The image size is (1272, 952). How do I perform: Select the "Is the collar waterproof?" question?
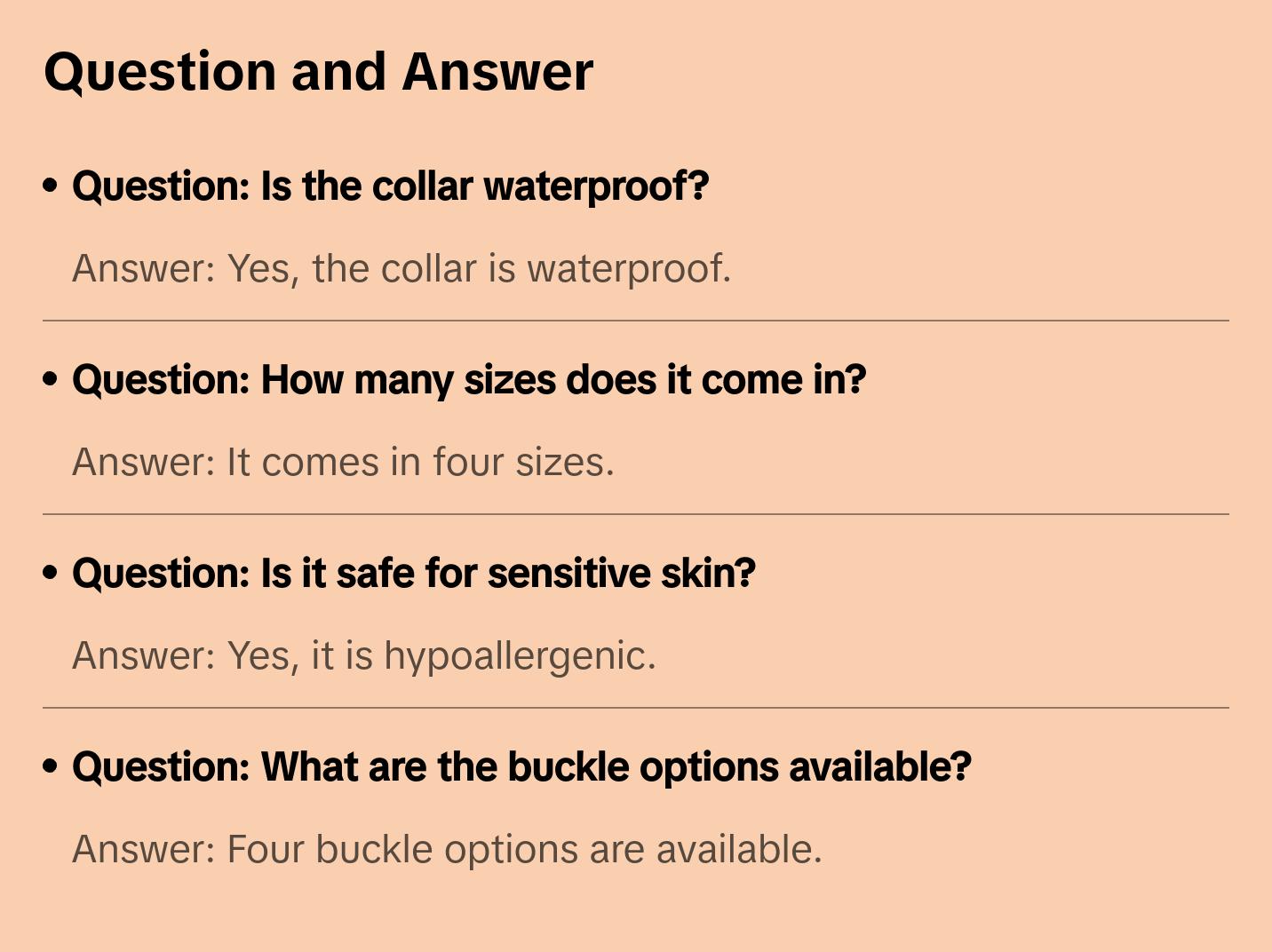[x=391, y=186]
